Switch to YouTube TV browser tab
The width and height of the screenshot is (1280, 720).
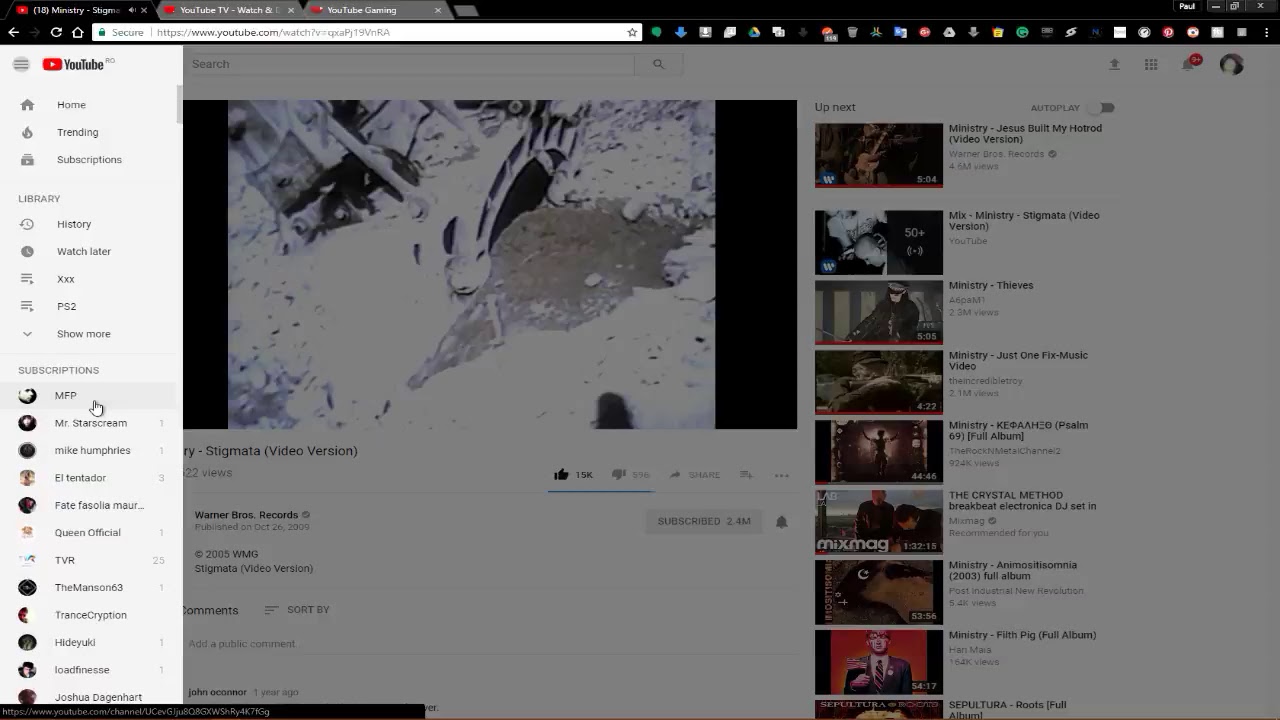coord(228,10)
